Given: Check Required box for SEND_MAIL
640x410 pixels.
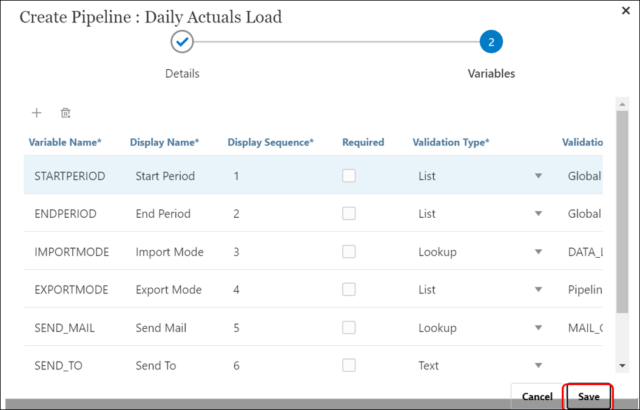Looking at the screenshot, I should coord(349,328).
